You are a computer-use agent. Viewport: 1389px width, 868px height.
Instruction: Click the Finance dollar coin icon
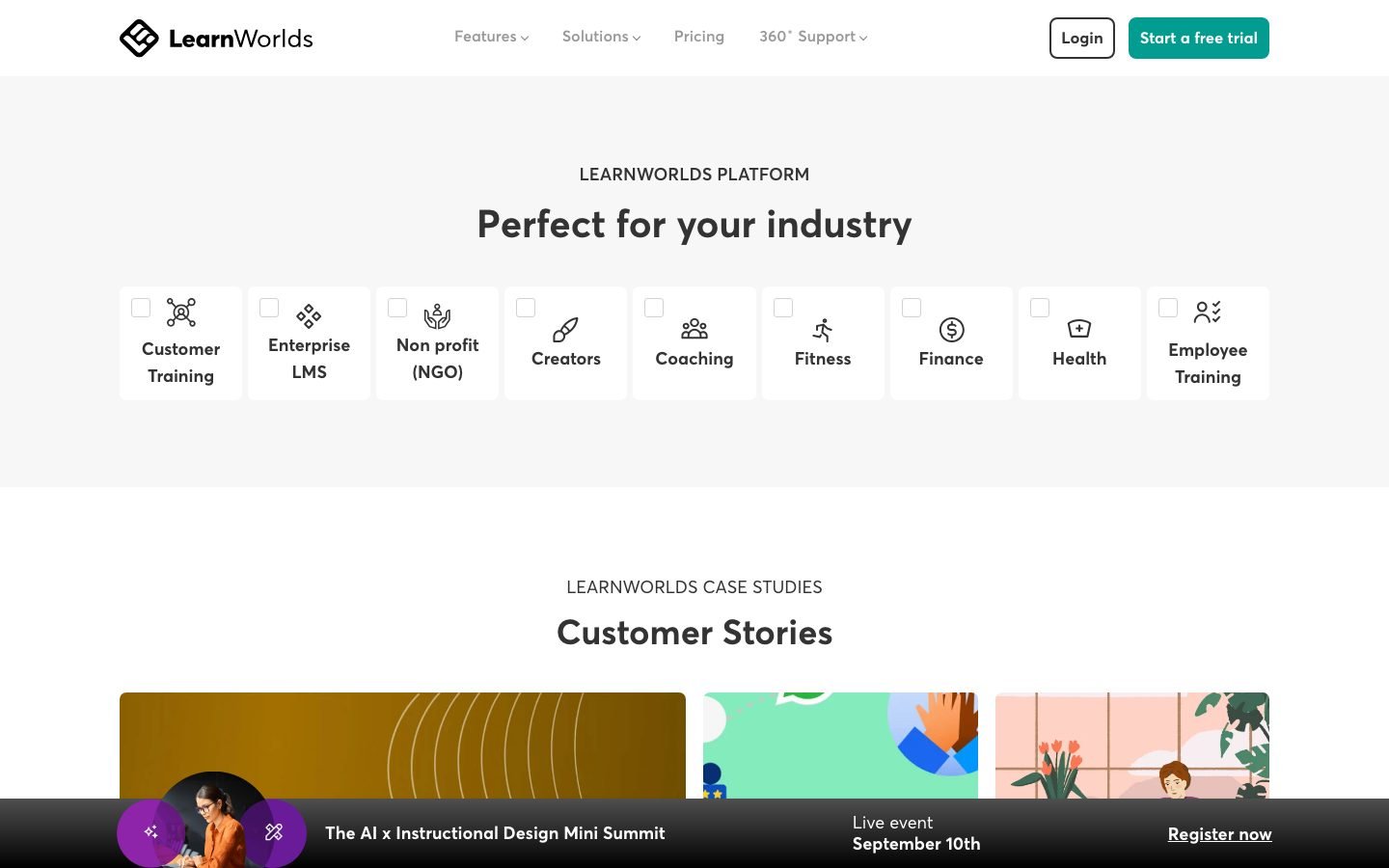(x=952, y=330)
